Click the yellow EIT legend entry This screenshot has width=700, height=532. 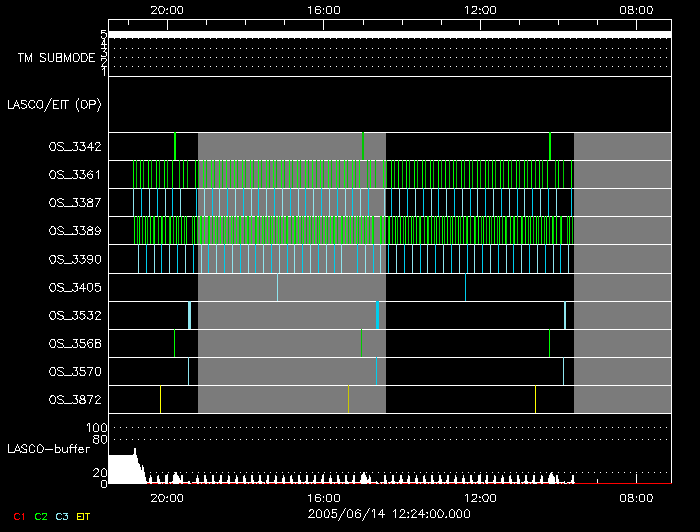(x=83, y=516)
